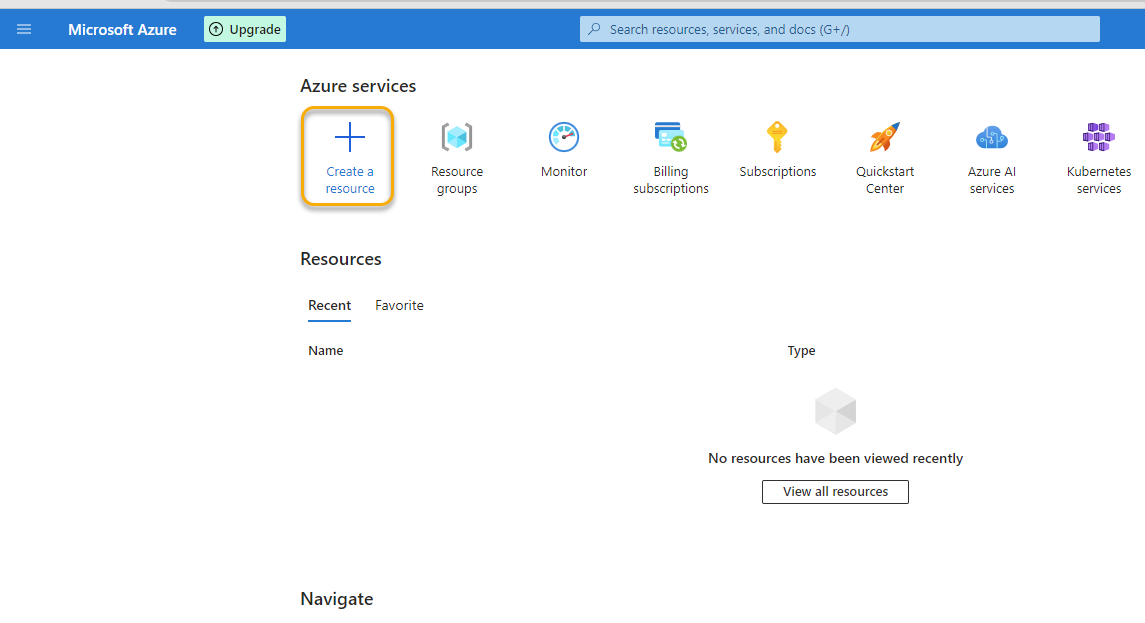
Task: Click the Name column header
Action: point(326,351)
